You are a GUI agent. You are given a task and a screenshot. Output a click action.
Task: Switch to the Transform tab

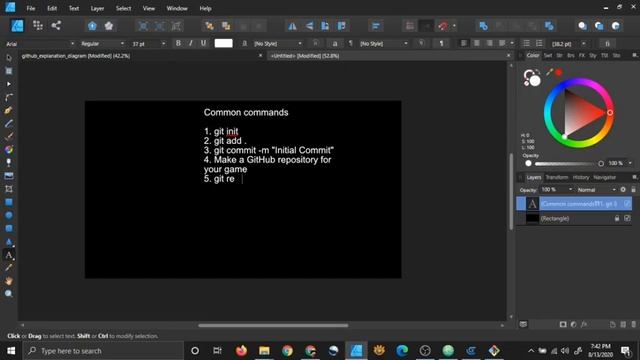pyautogui.click(x=557, y=177)
